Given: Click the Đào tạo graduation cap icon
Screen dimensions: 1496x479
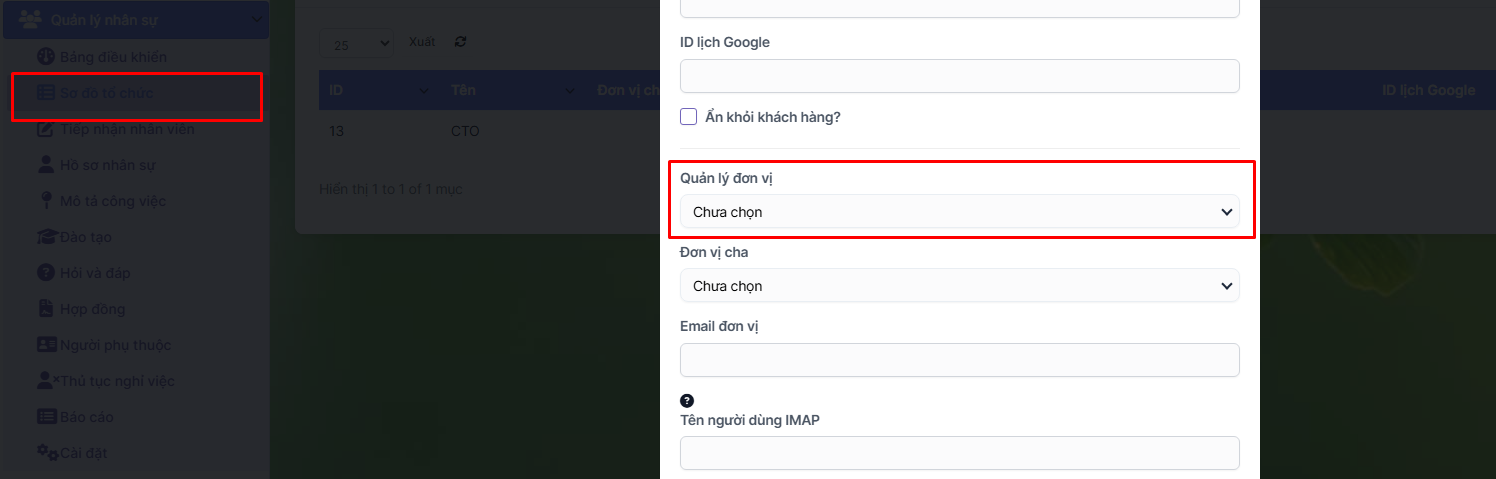Looking at the screenshot, I should click(46, 237).
